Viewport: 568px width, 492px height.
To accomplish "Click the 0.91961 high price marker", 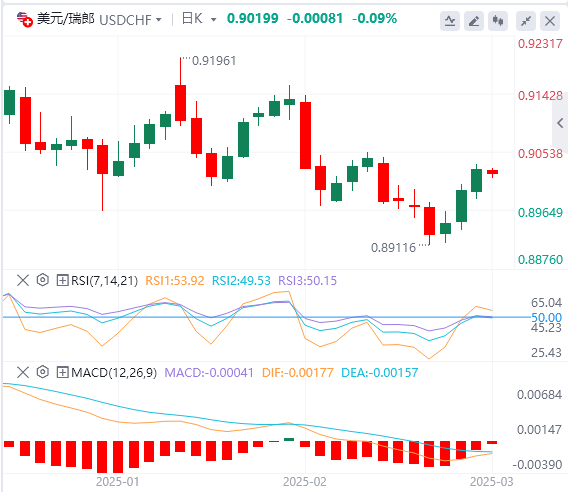I will (x=214, y=61).
